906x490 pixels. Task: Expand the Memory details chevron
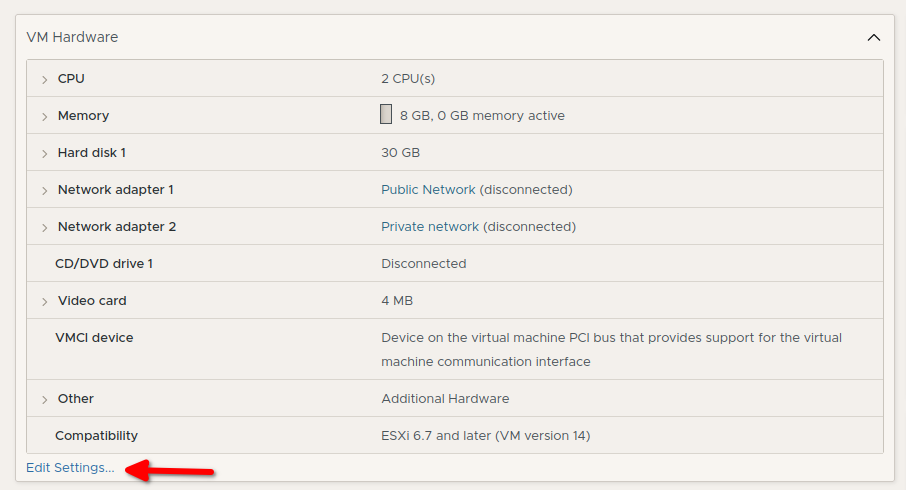pos(44,116)
